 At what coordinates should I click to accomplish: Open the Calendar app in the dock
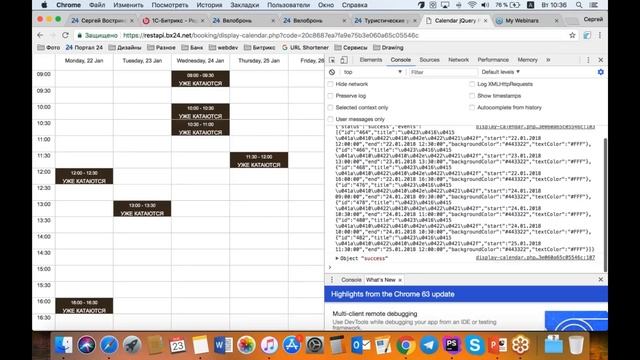[x=177, y=345]
